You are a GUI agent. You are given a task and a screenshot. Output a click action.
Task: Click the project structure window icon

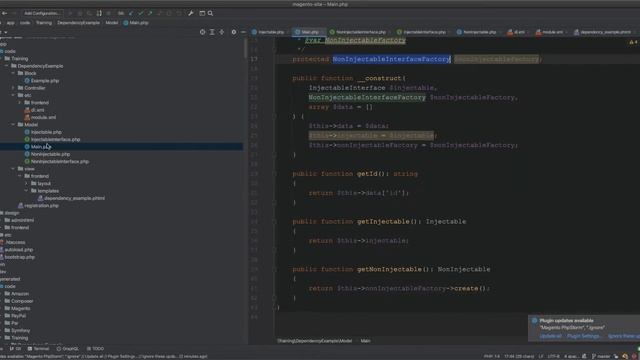point(202,13)
